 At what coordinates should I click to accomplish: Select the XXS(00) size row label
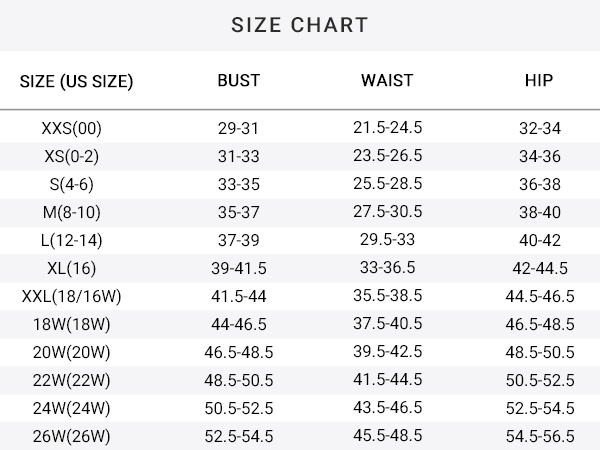(72, 128)
